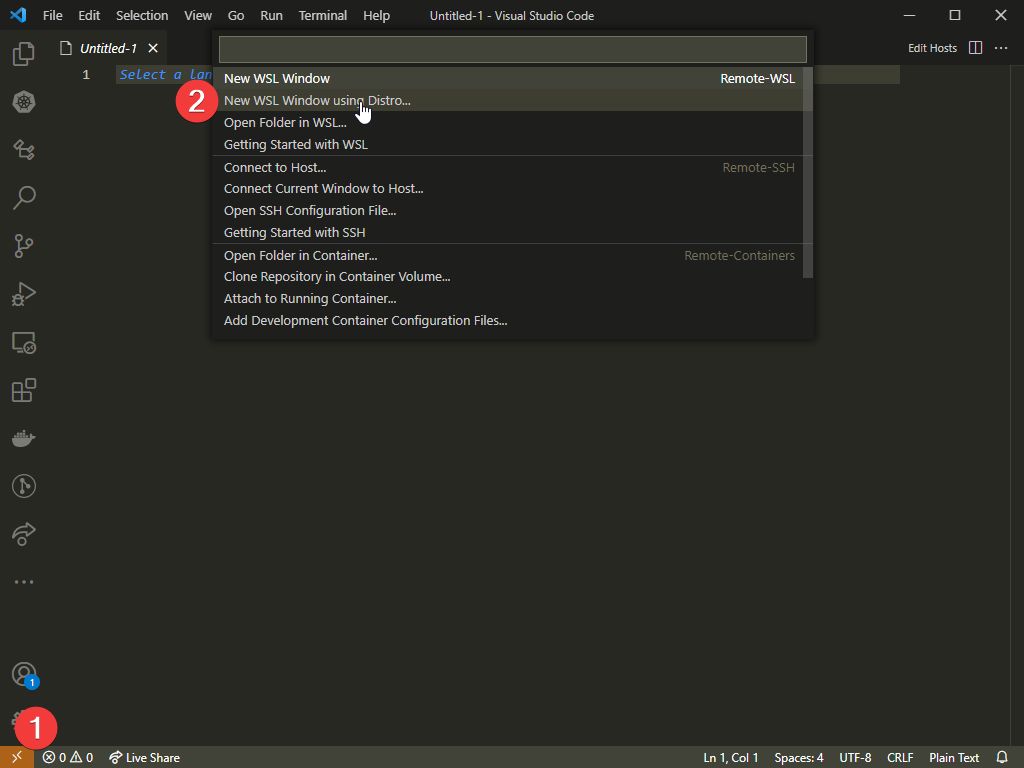The image size is (1024, 768).
Task: Open the View menu
Action: pos(197,16)
